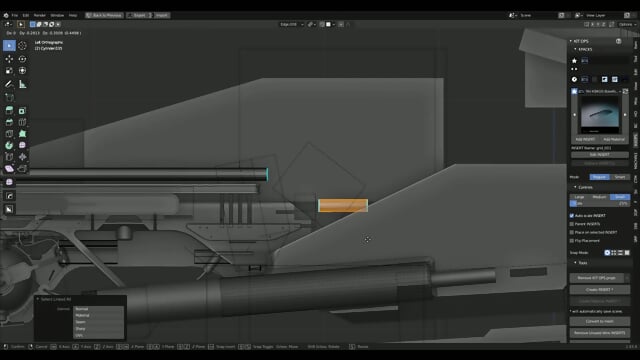Open the Window menu
Screen dimensions: 640x360
[x=57, y=15]
